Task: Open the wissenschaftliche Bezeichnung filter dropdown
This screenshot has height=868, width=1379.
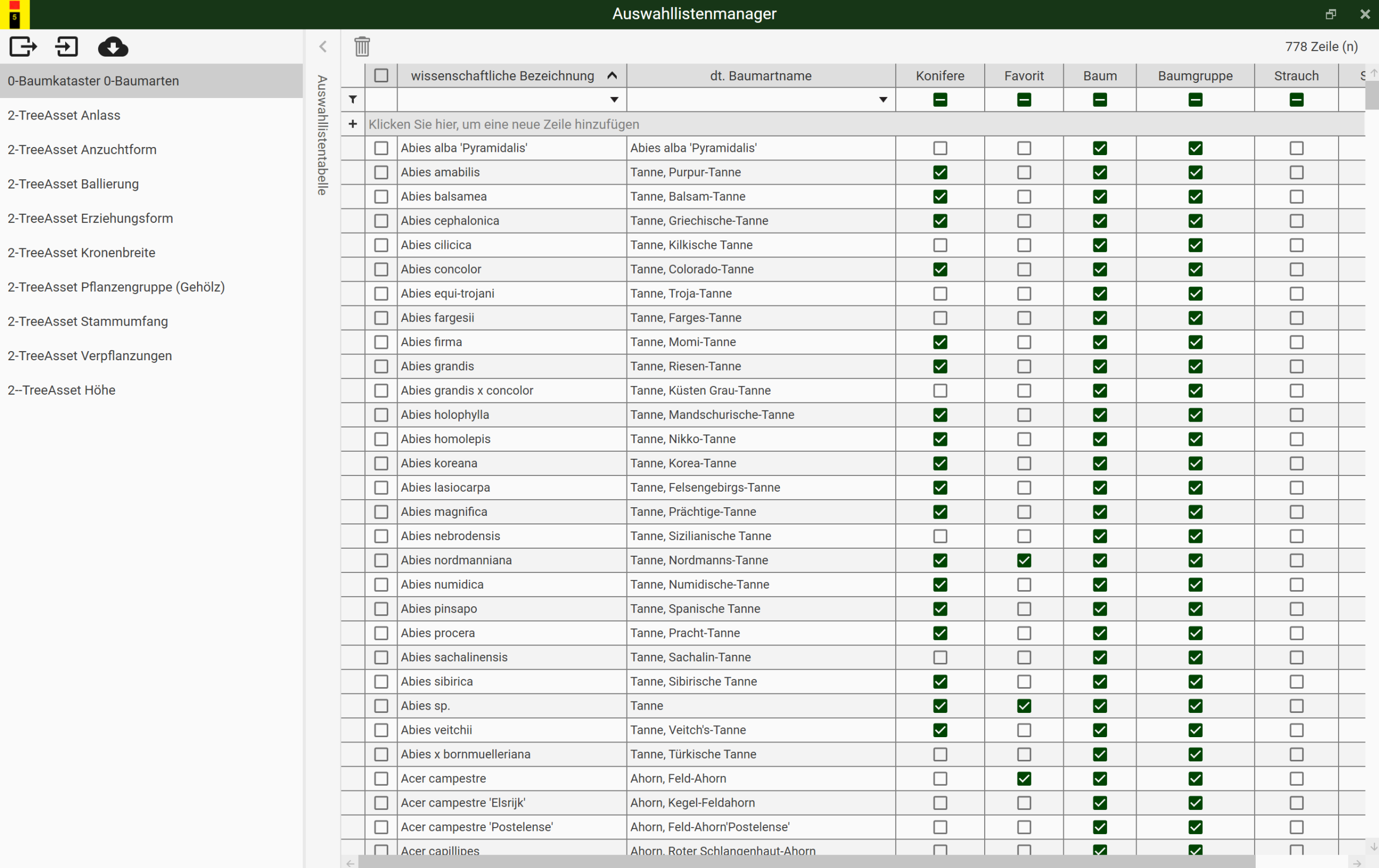Action: coord(614,100)
